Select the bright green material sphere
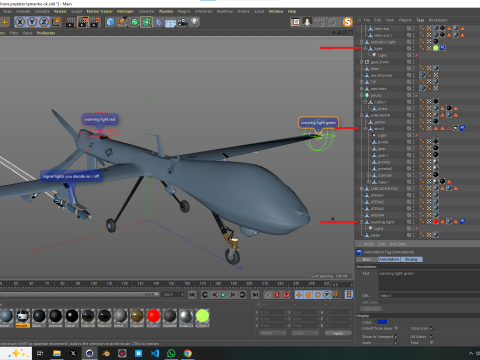The width and height of the screenshot is (480, 360). click(x=202, y=316)
